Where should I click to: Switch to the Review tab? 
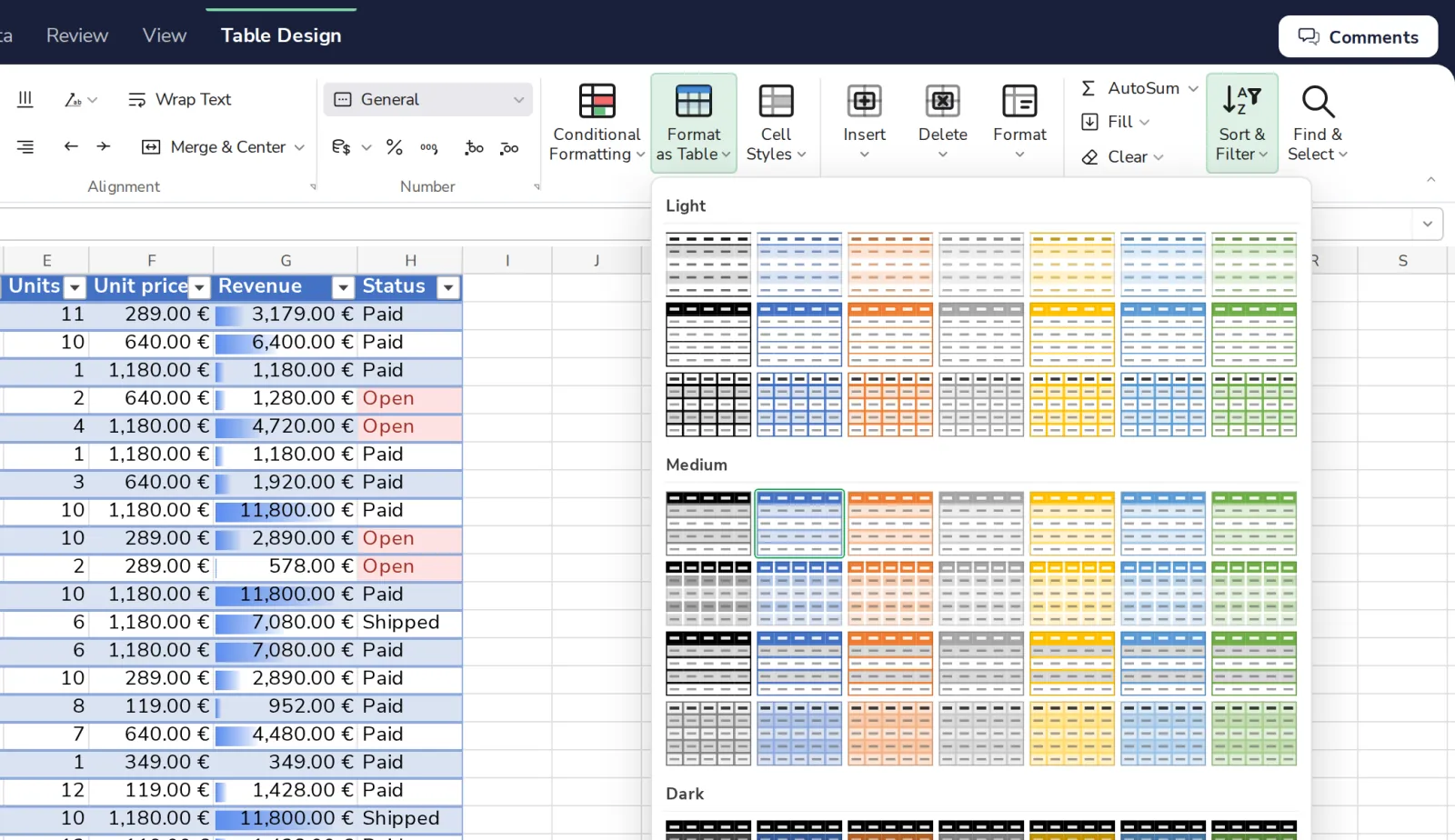click(x=77, y=35)
